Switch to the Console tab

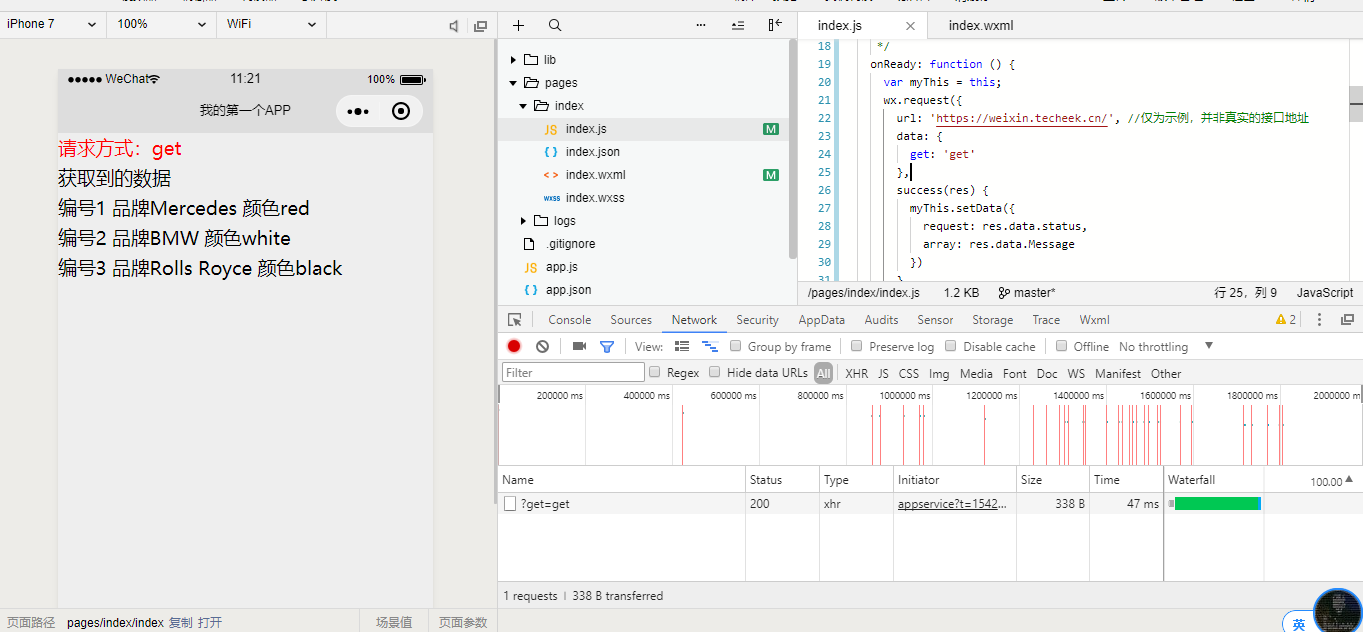[569, 320]
